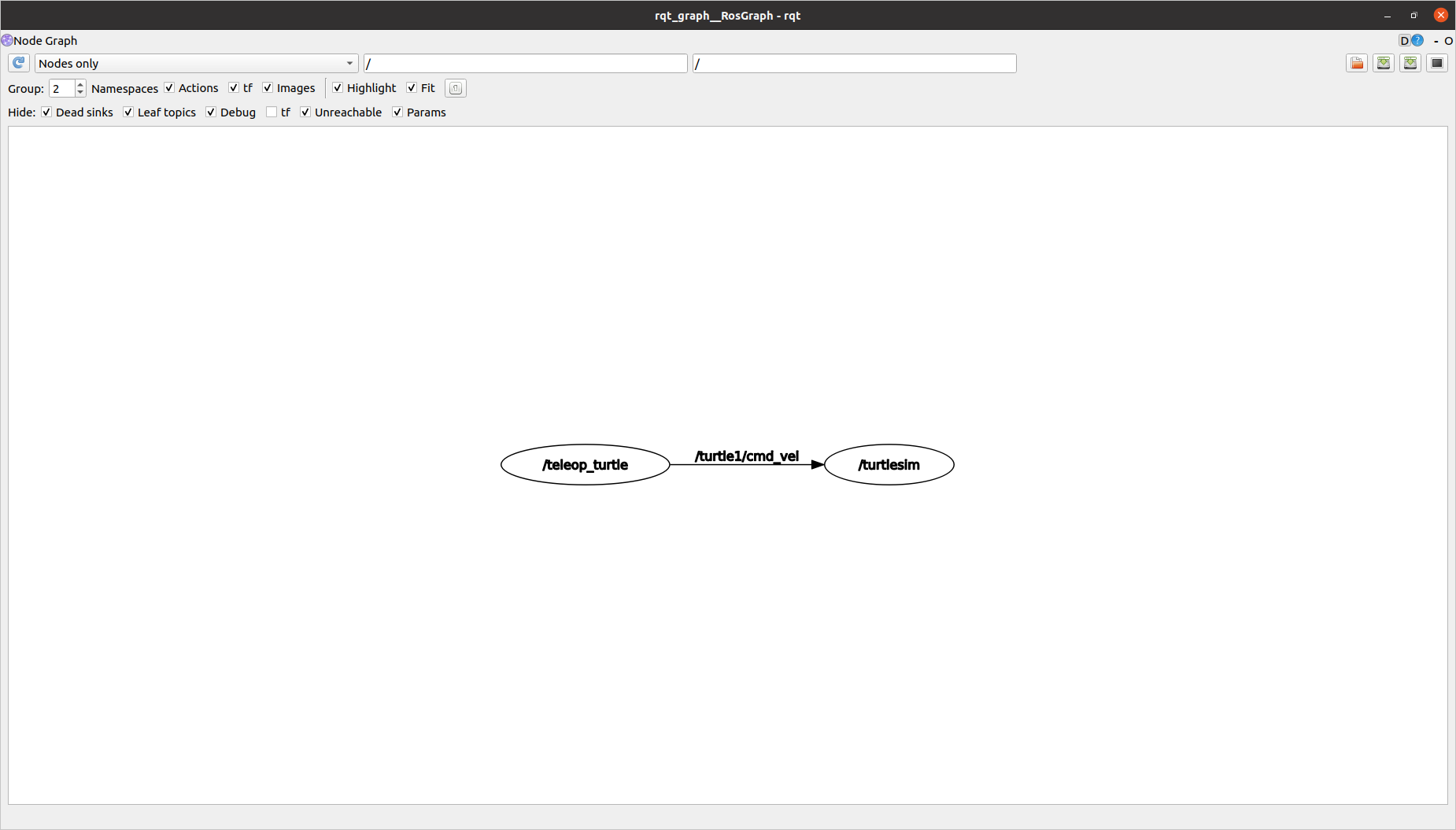Increase the Group depth with up arrow
This screenshot has width=1456, height=830.
coord(80,84)
